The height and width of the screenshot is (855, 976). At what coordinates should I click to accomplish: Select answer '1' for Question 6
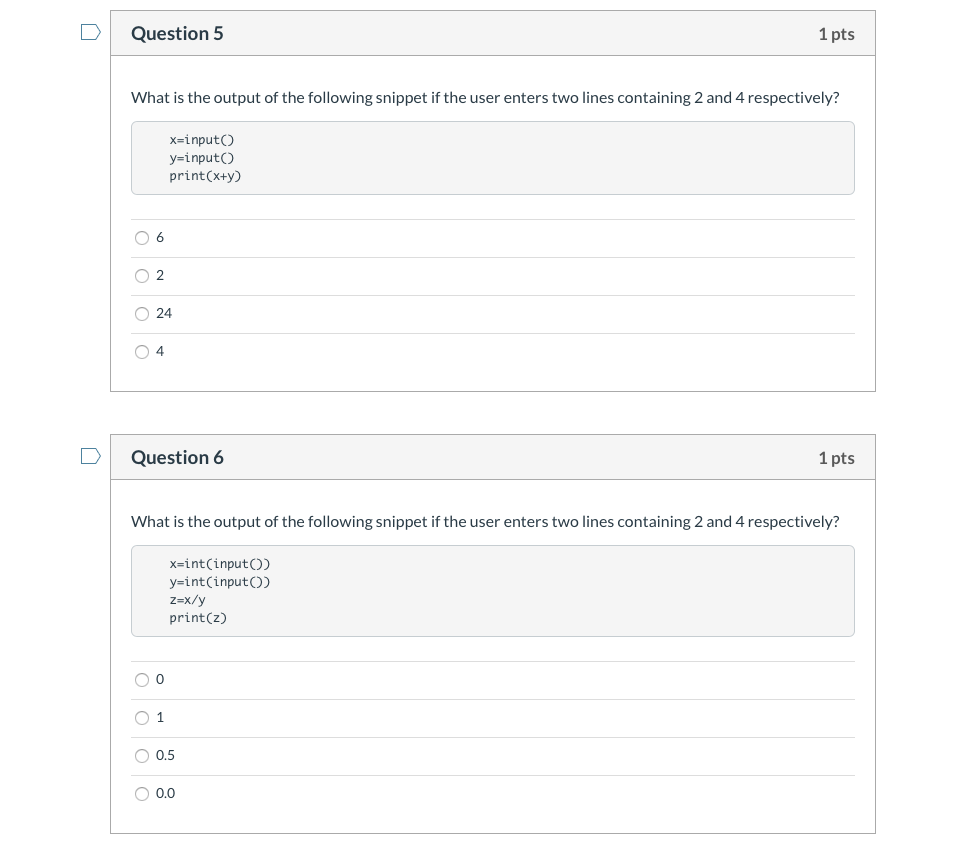[x=142, y=717]
